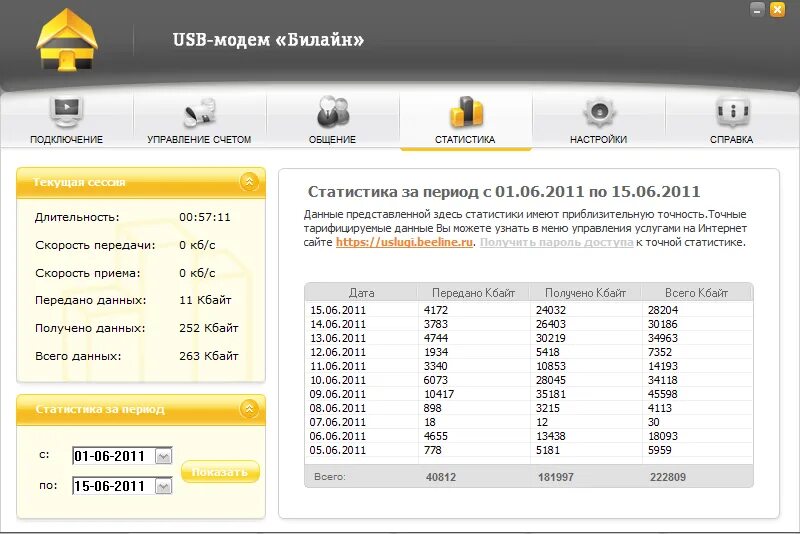800x534 pixels.
Task: Select the 09.06.2011 table row
Action: point(529,394)
